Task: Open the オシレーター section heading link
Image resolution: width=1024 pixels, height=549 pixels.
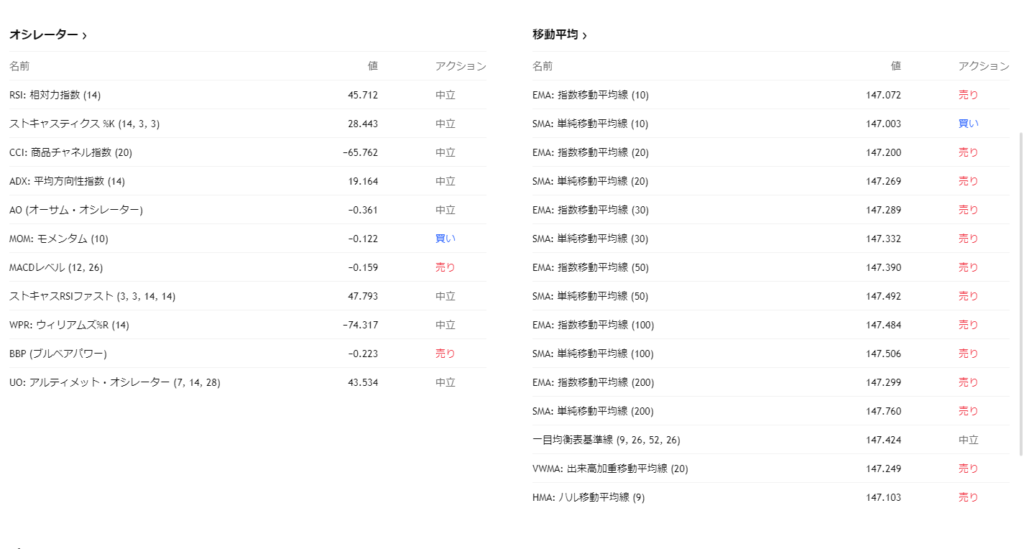Action: click(x=43, y=35)
